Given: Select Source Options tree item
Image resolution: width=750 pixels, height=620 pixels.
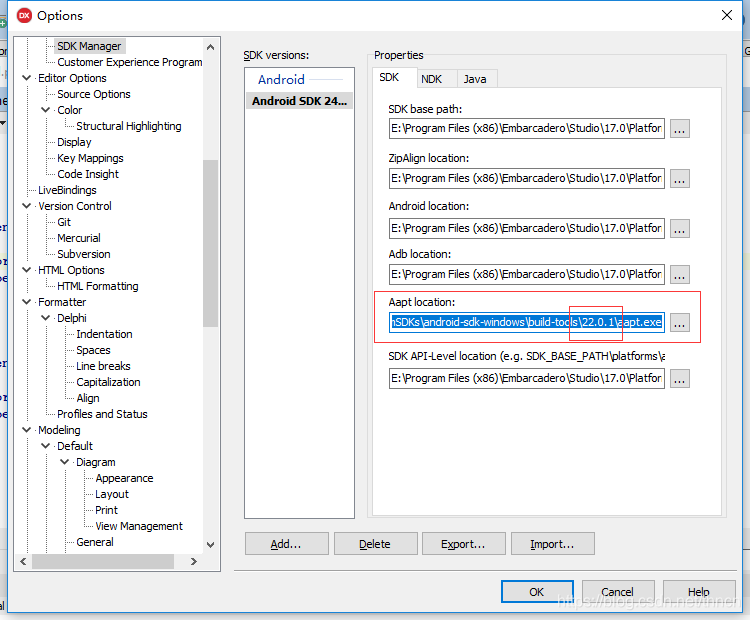Looking at the screenshot, I should point(94,94).
